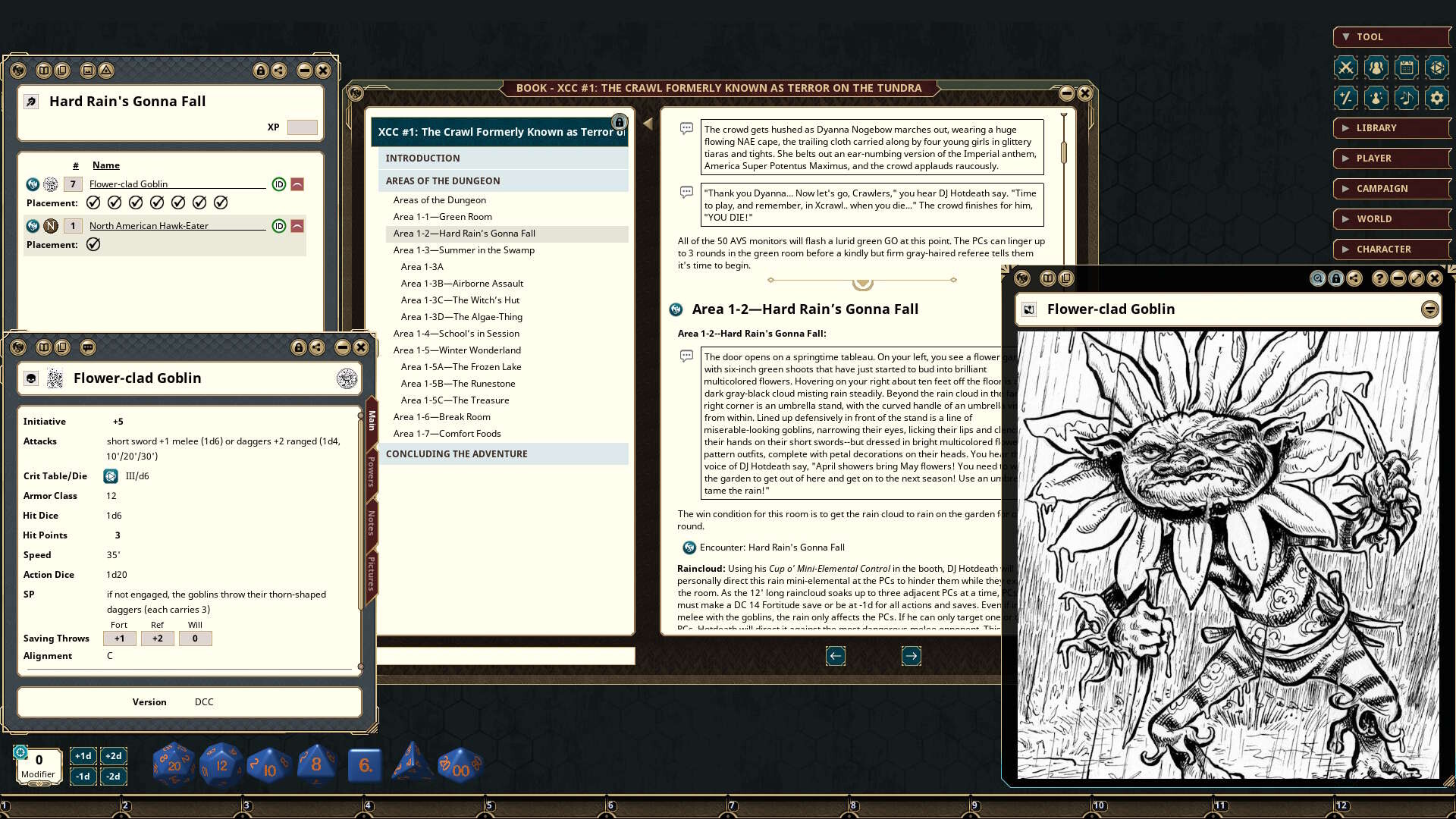
Task: Open the Options gear icon in the sidebar
Action: [x=1437, y=97]
